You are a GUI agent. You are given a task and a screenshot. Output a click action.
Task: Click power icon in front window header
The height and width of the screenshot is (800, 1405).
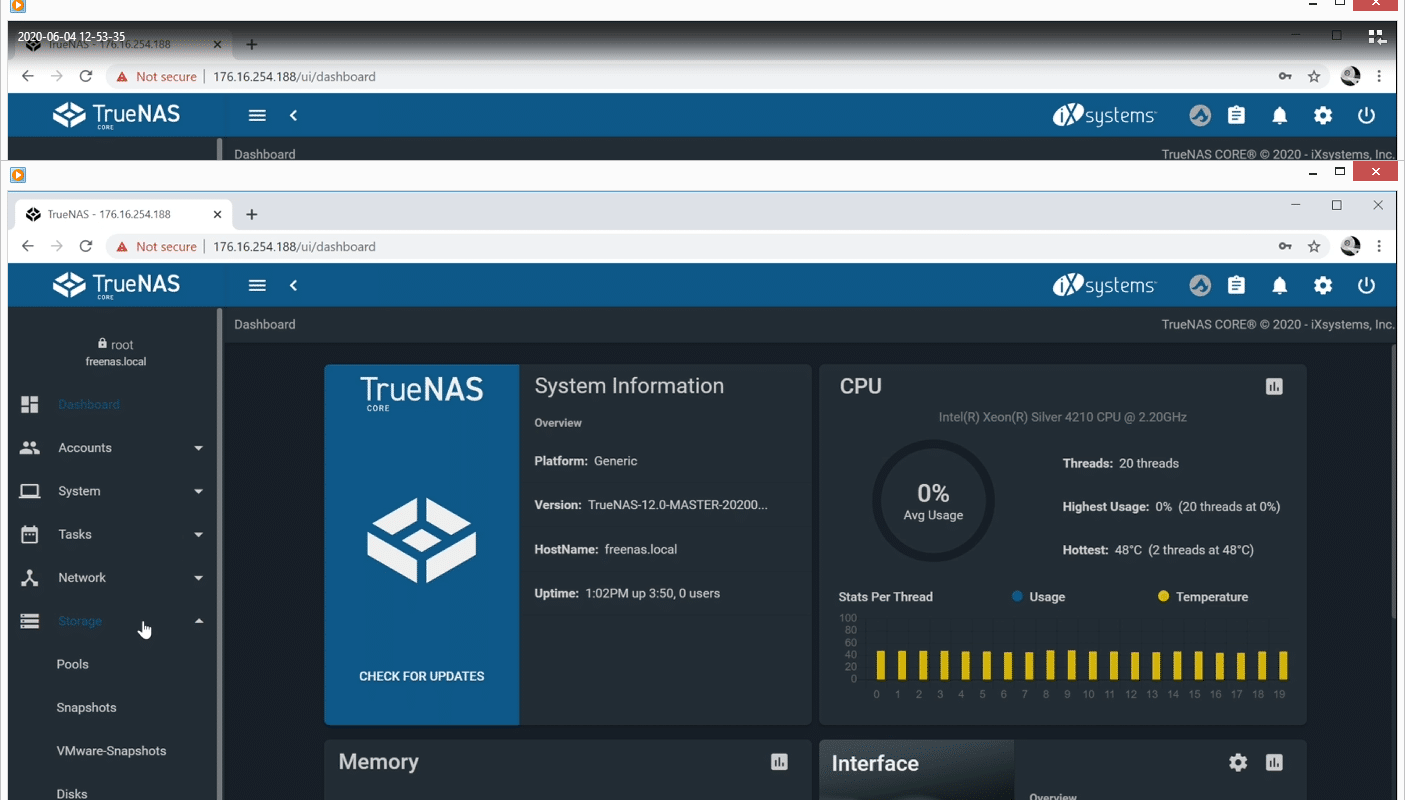click(x=1367, y=285)
